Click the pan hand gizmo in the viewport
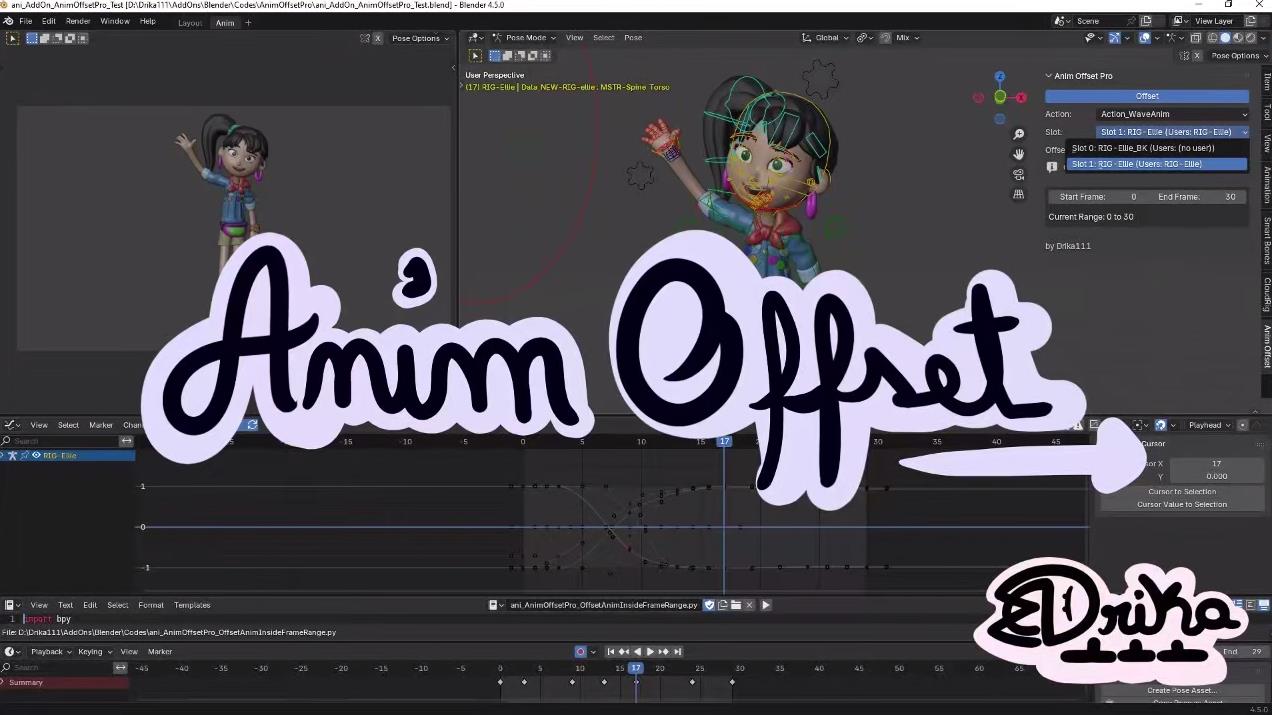 click(1018, 154)
